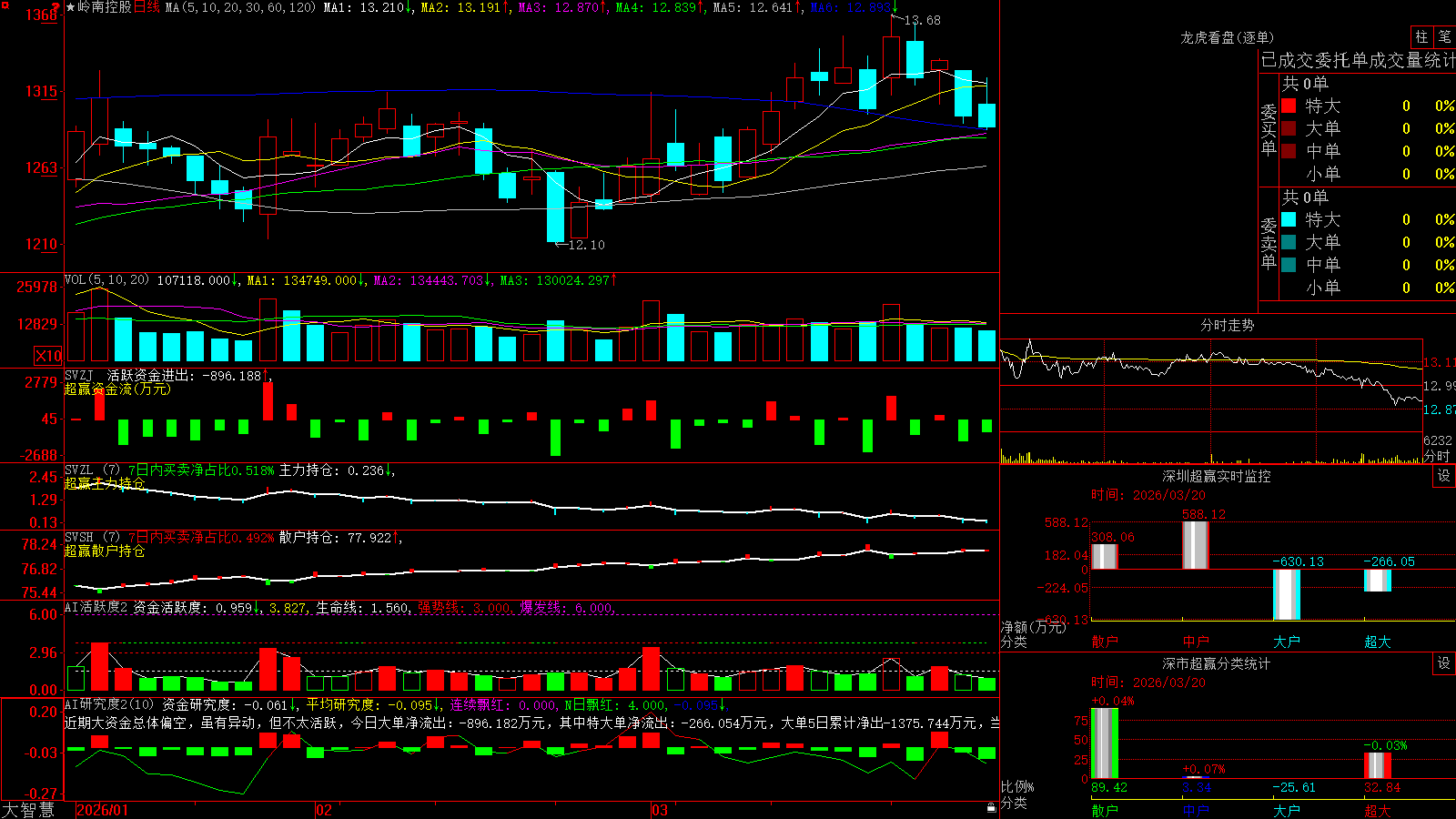Open 设 settings for 深圳超赢实时监控

[x=1444, y=476]
